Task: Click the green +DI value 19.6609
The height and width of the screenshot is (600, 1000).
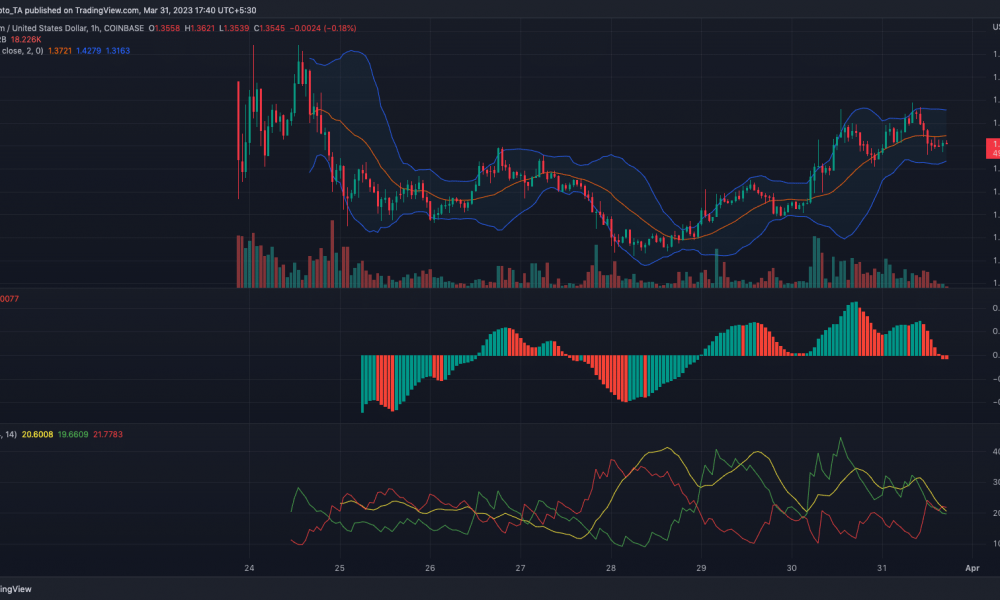Action: (x=73, y=434)
